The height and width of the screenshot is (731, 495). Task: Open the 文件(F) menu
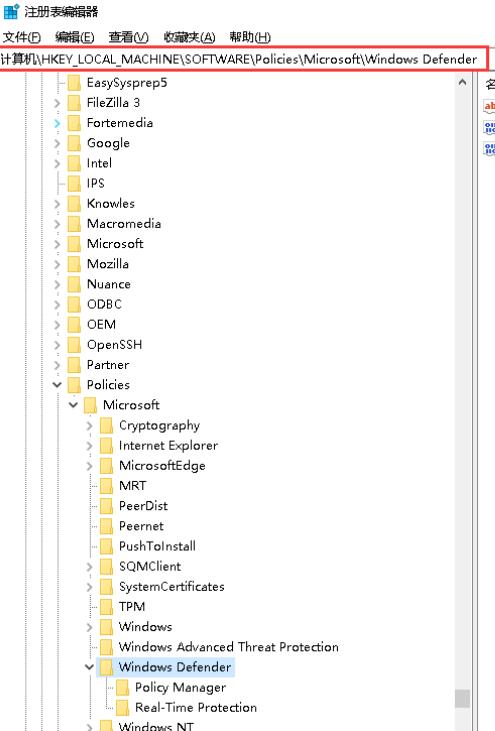point(21,37)
